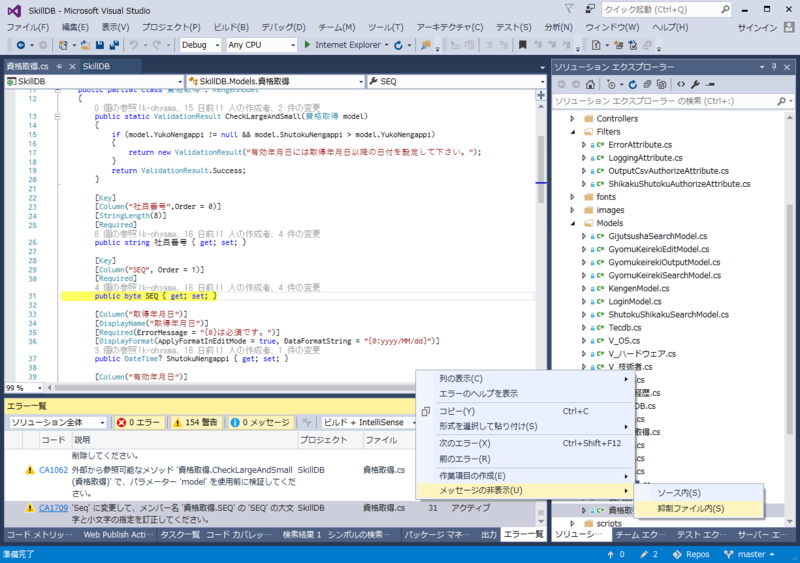Click the サインイン sign-in link
The image size is (800, 563).
(757, 28)
